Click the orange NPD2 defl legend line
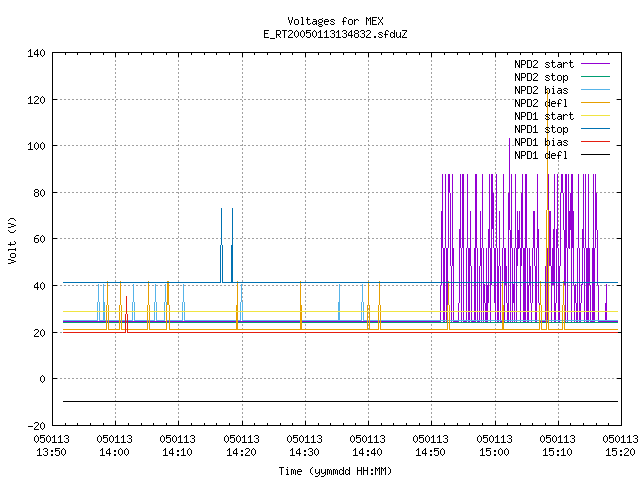 (595, 102)
